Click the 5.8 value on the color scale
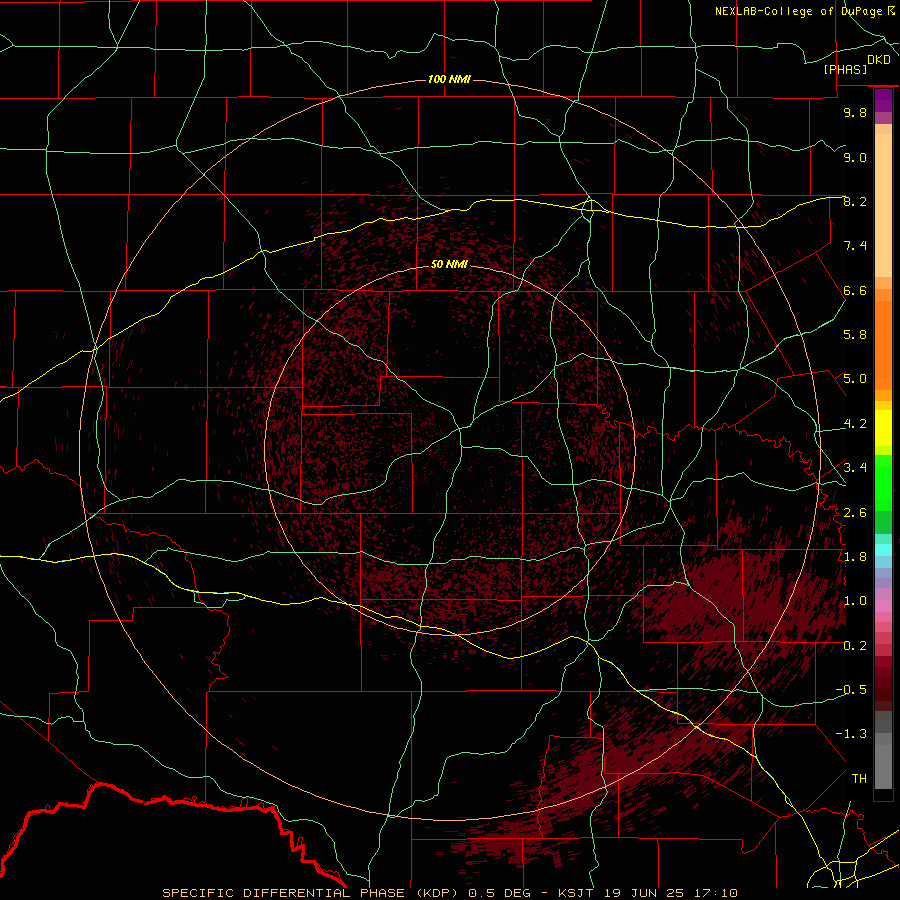This screenshot has width=900, height=900. pyautogui.click(x=855, y=335)
